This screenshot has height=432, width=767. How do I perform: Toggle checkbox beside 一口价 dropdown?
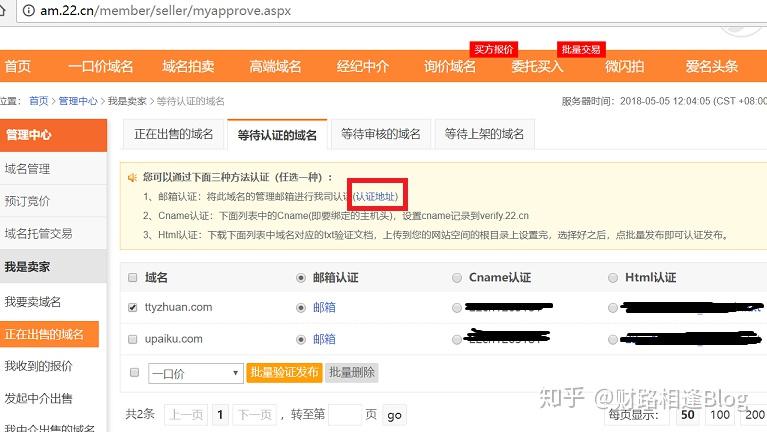click(x=135, y=372)
